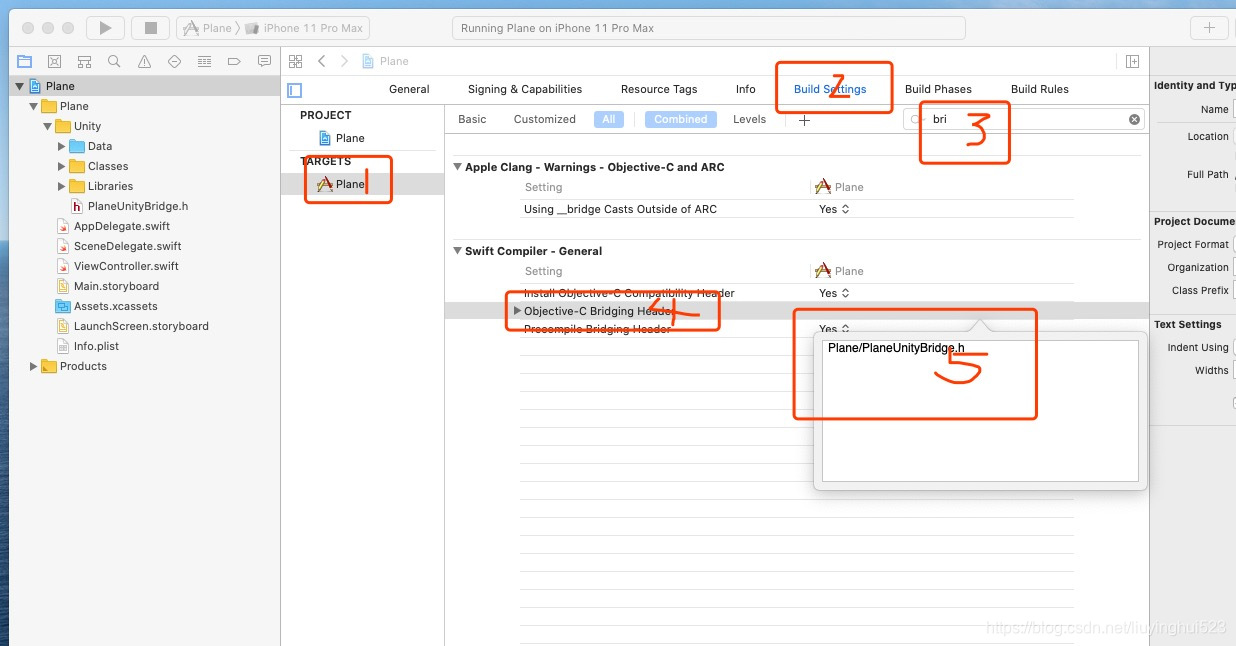
Task: Switch to Resource Tags tab
Action: pos(659,89)
